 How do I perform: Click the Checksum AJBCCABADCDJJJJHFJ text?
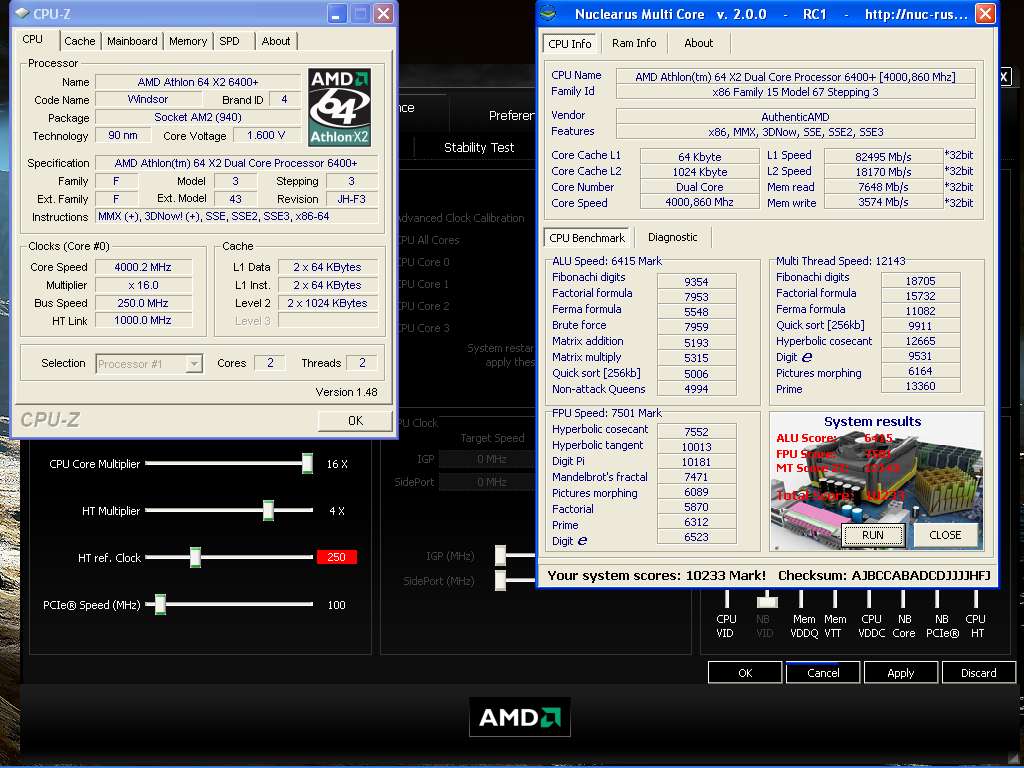click(884, 576)
